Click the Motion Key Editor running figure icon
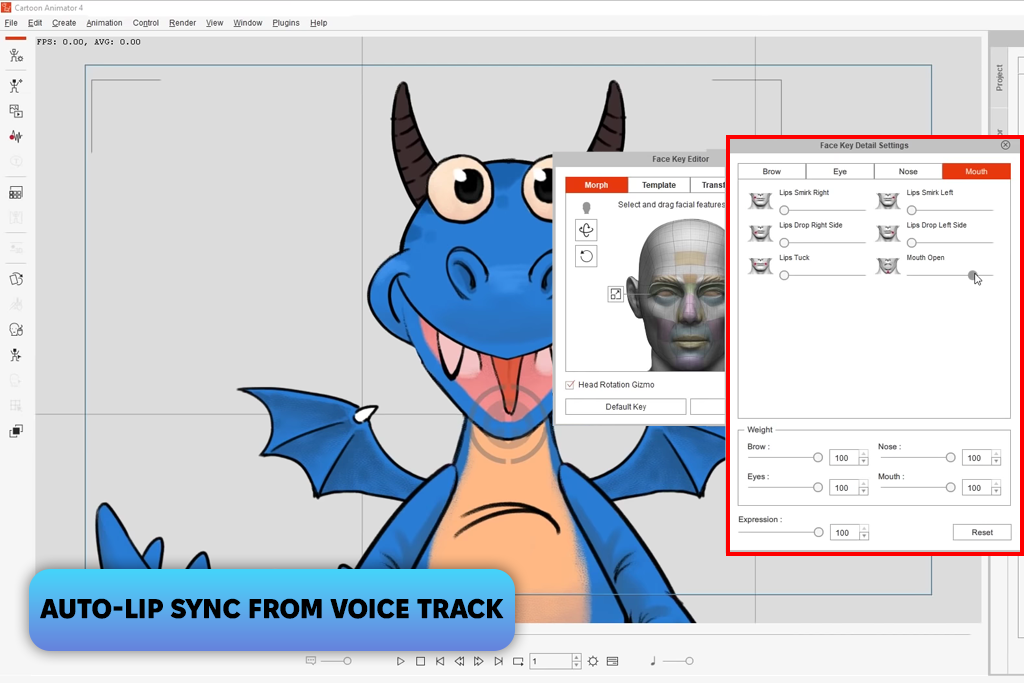The height and width of the screenshot is (683, 1024). click(16, 355)
